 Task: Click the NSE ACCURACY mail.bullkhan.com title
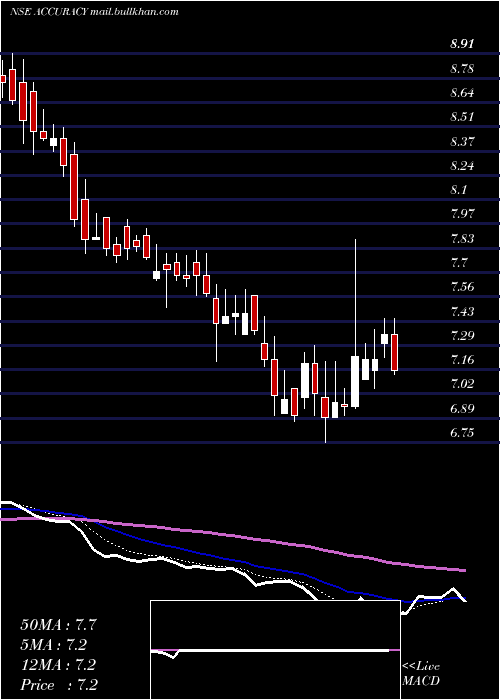(95, 12)
